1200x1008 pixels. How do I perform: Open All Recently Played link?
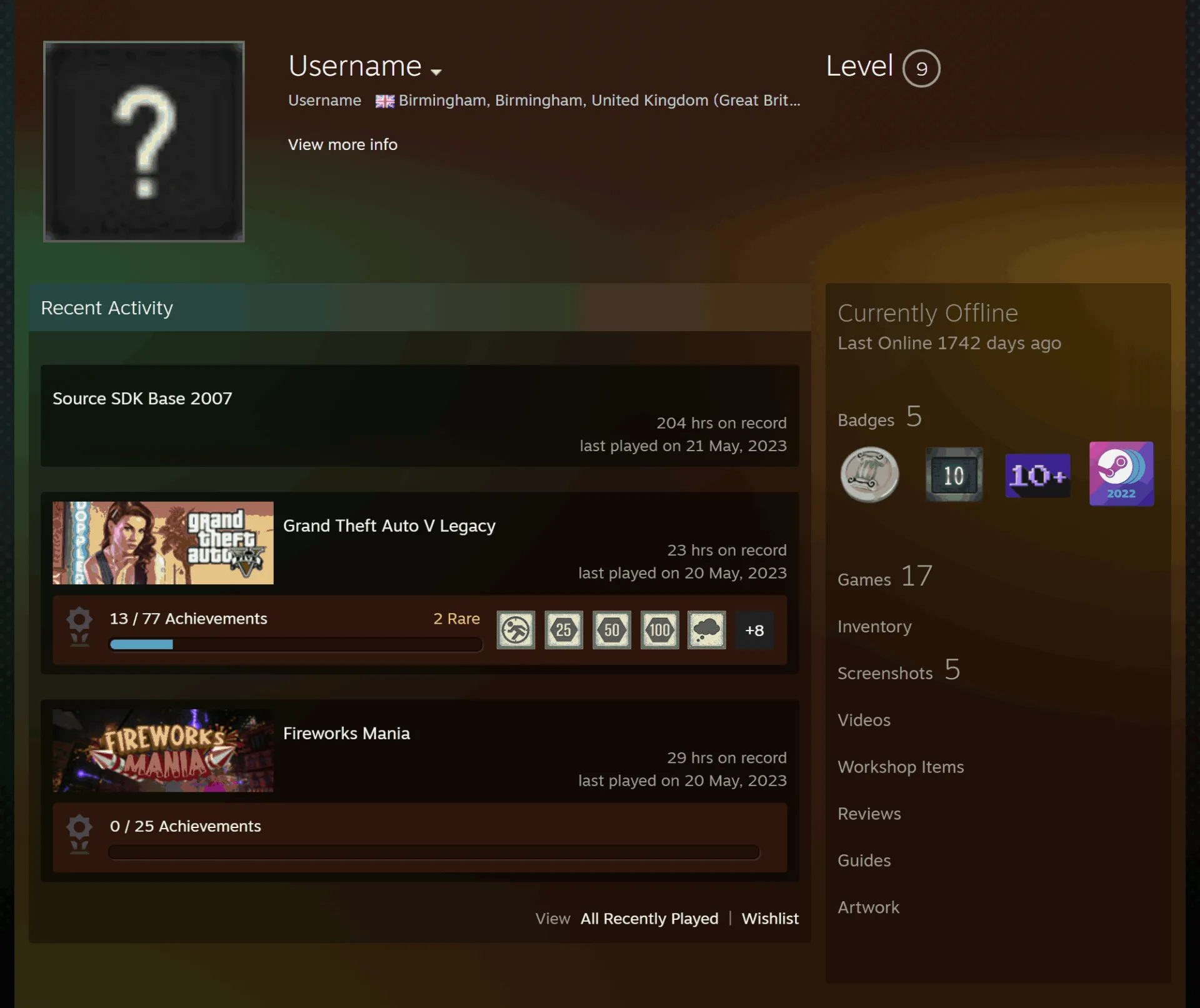click(x=649, y=919)
